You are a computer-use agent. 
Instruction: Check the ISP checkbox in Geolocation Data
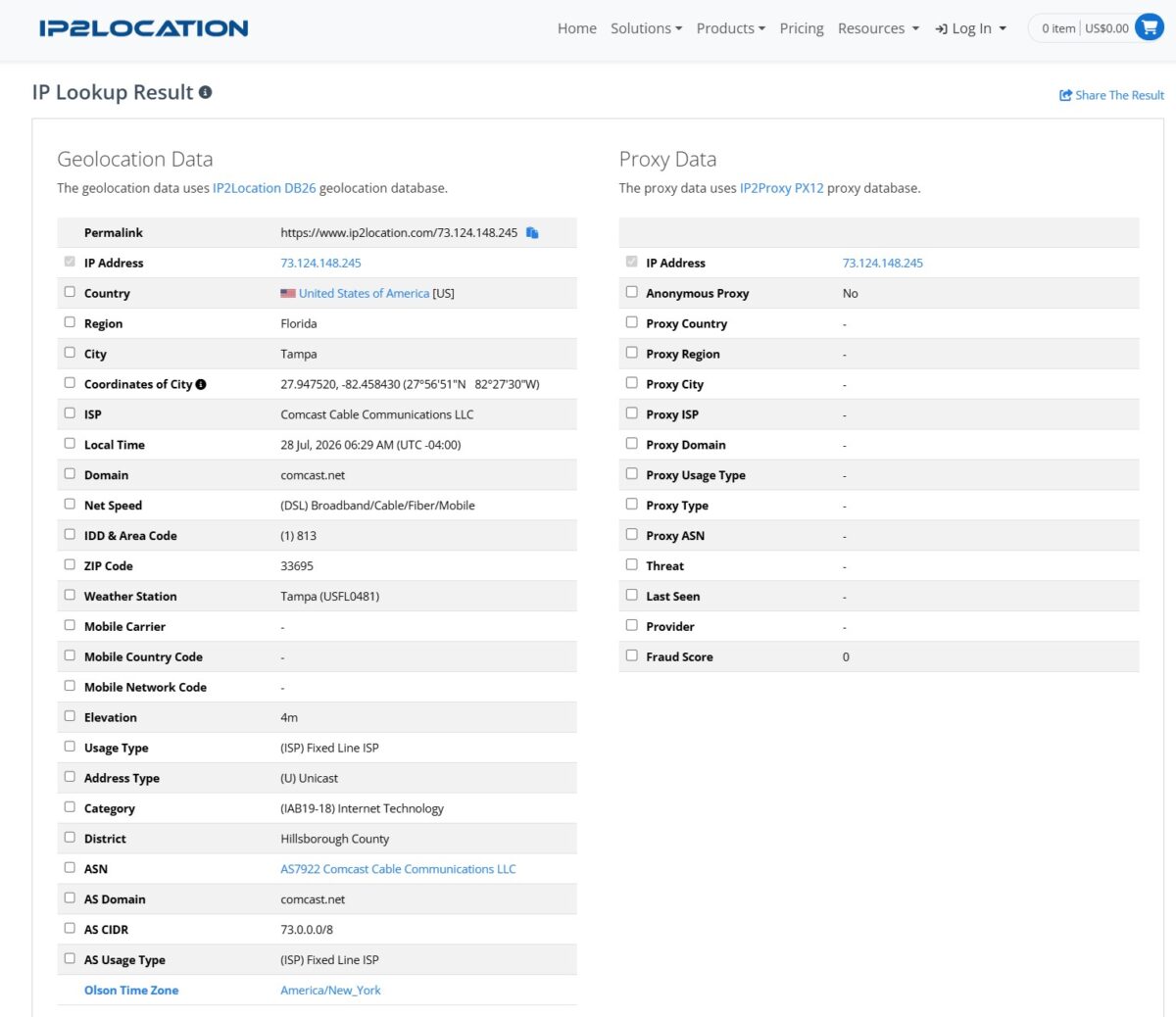click(x=70, y=413)
